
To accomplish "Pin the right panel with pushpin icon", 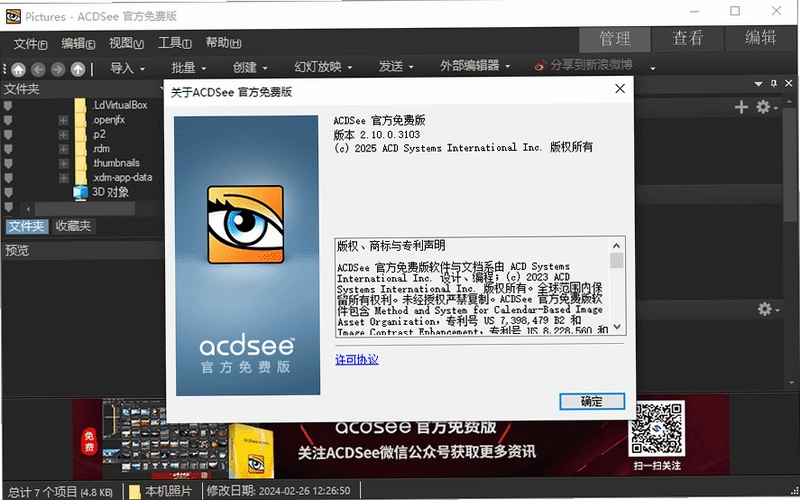I will [774, 83].
